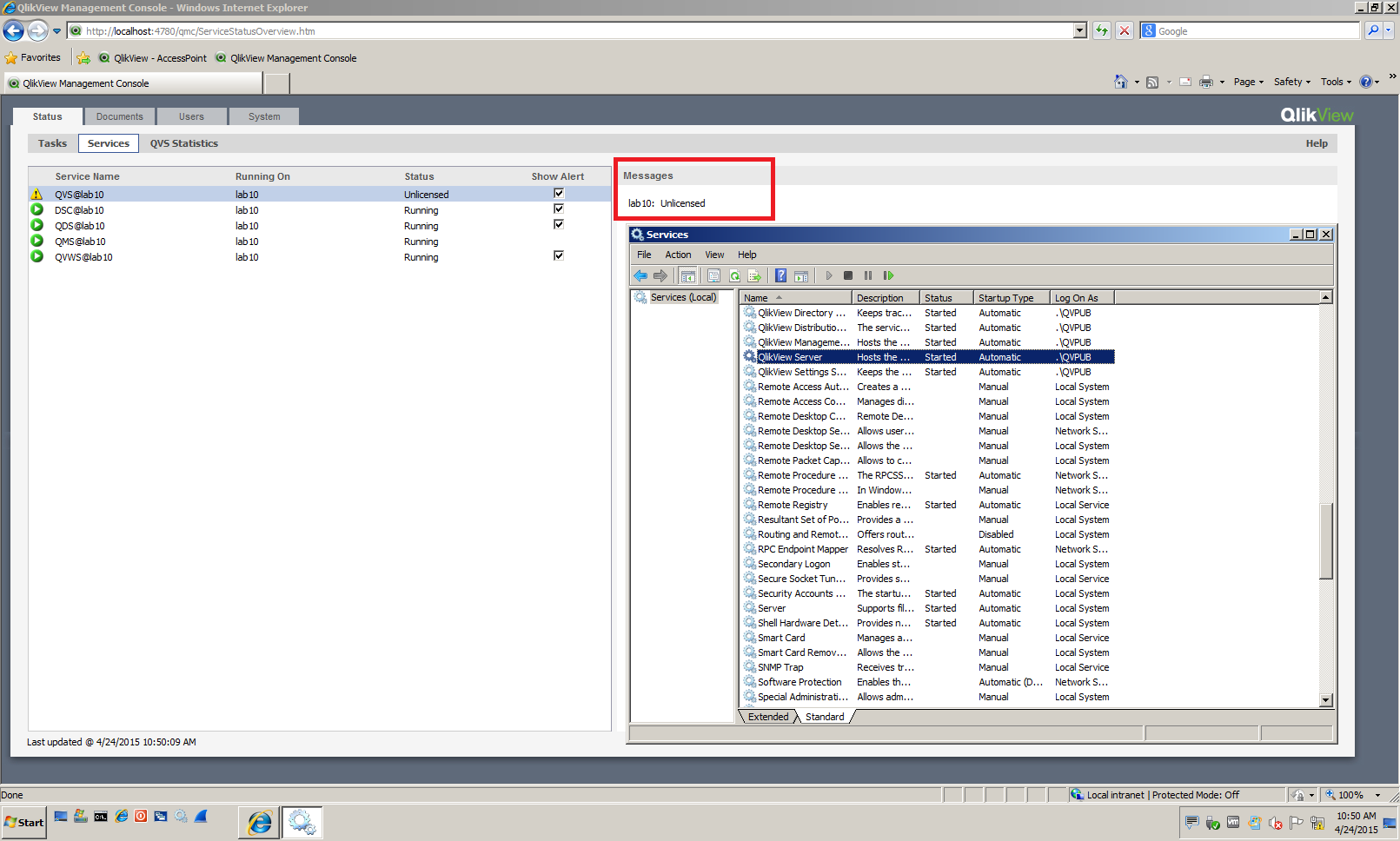Switch to the Users tab
The image size is (1400, 841).
pyautogui.click(x=191, y=116)
